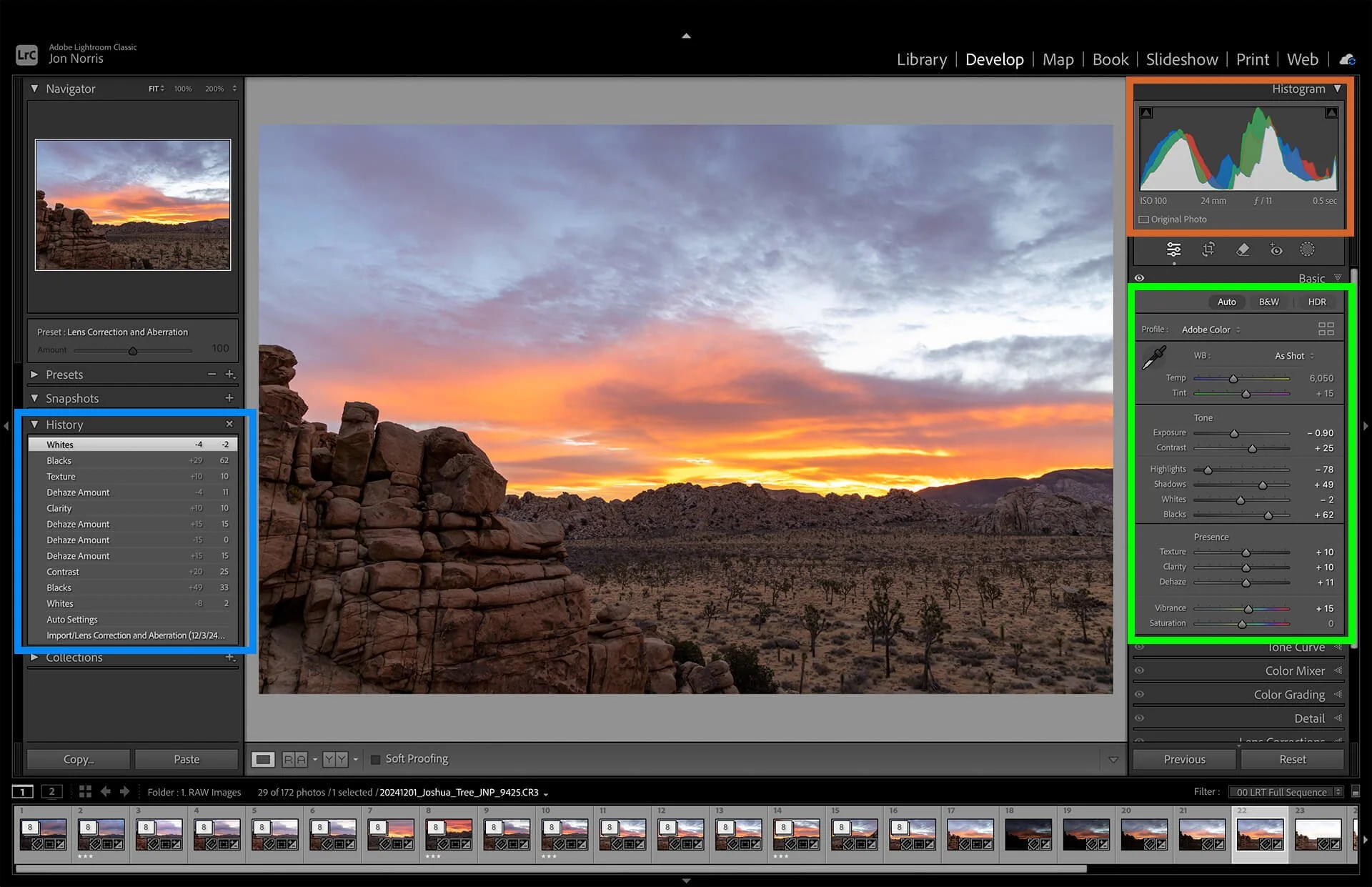Open the Masking tool circle icon
The width and height of the screenshot is (1372, 887).
(x=1307, y=249)
